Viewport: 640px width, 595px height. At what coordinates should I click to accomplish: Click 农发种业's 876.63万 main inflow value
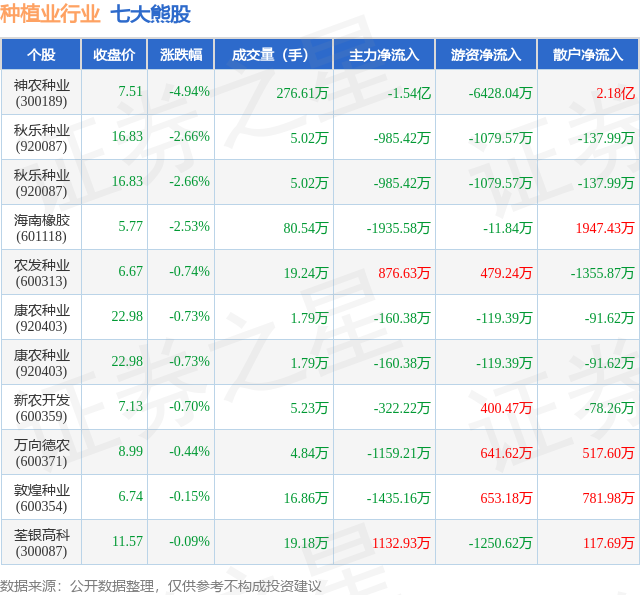pyautogui.click(x=404, y=273)
